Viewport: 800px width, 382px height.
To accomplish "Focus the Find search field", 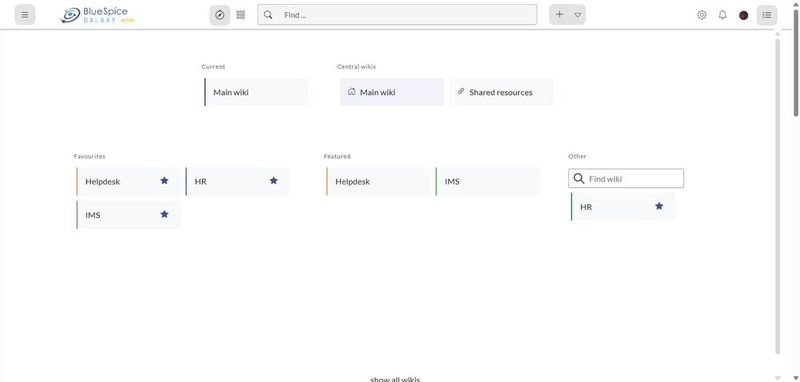I will (x=397, y=15).
